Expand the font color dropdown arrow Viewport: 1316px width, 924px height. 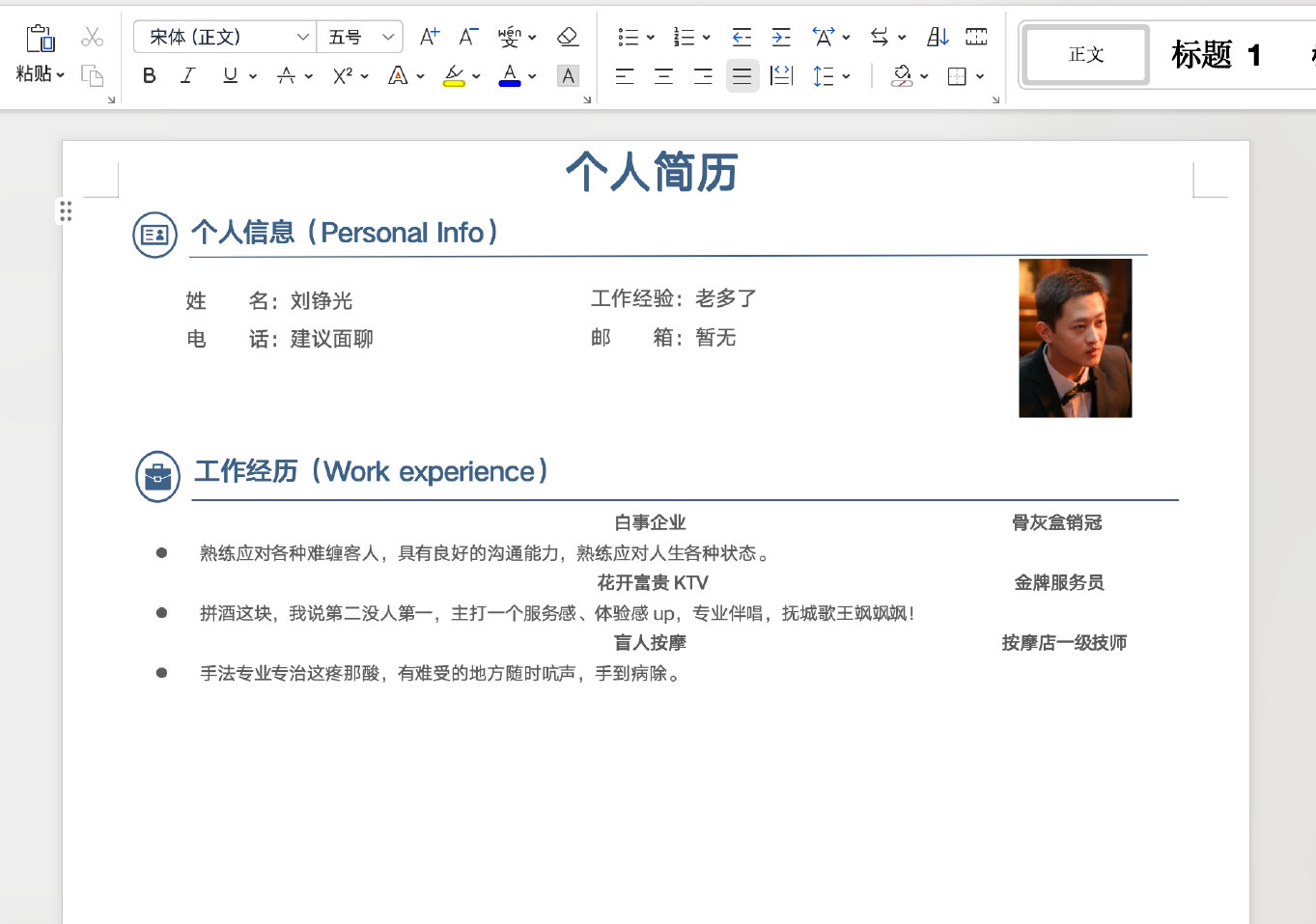532,75
